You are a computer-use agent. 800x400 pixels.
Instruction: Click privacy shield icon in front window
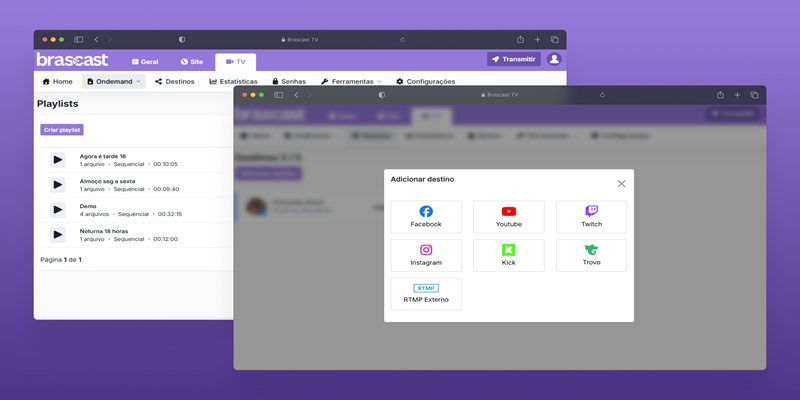(x=382, y=95)
